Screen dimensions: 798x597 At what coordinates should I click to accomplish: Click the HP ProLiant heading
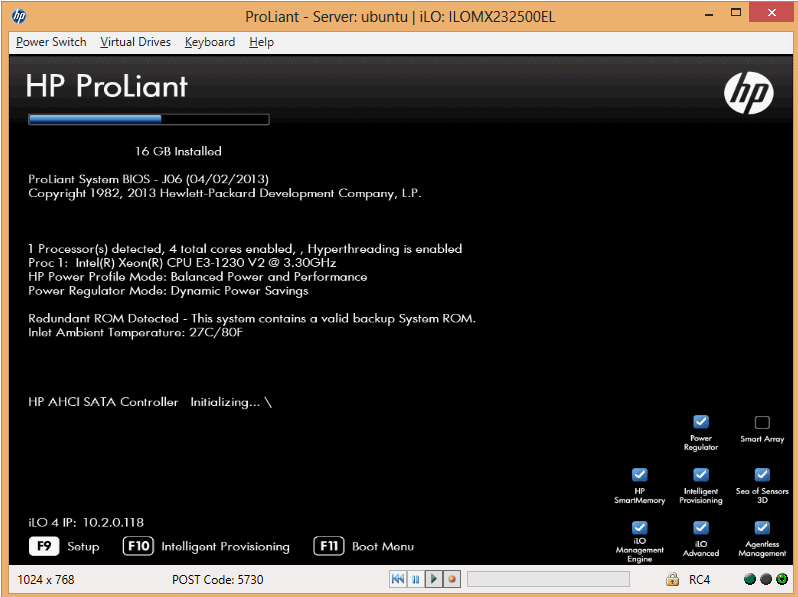(x=107, y=86)
